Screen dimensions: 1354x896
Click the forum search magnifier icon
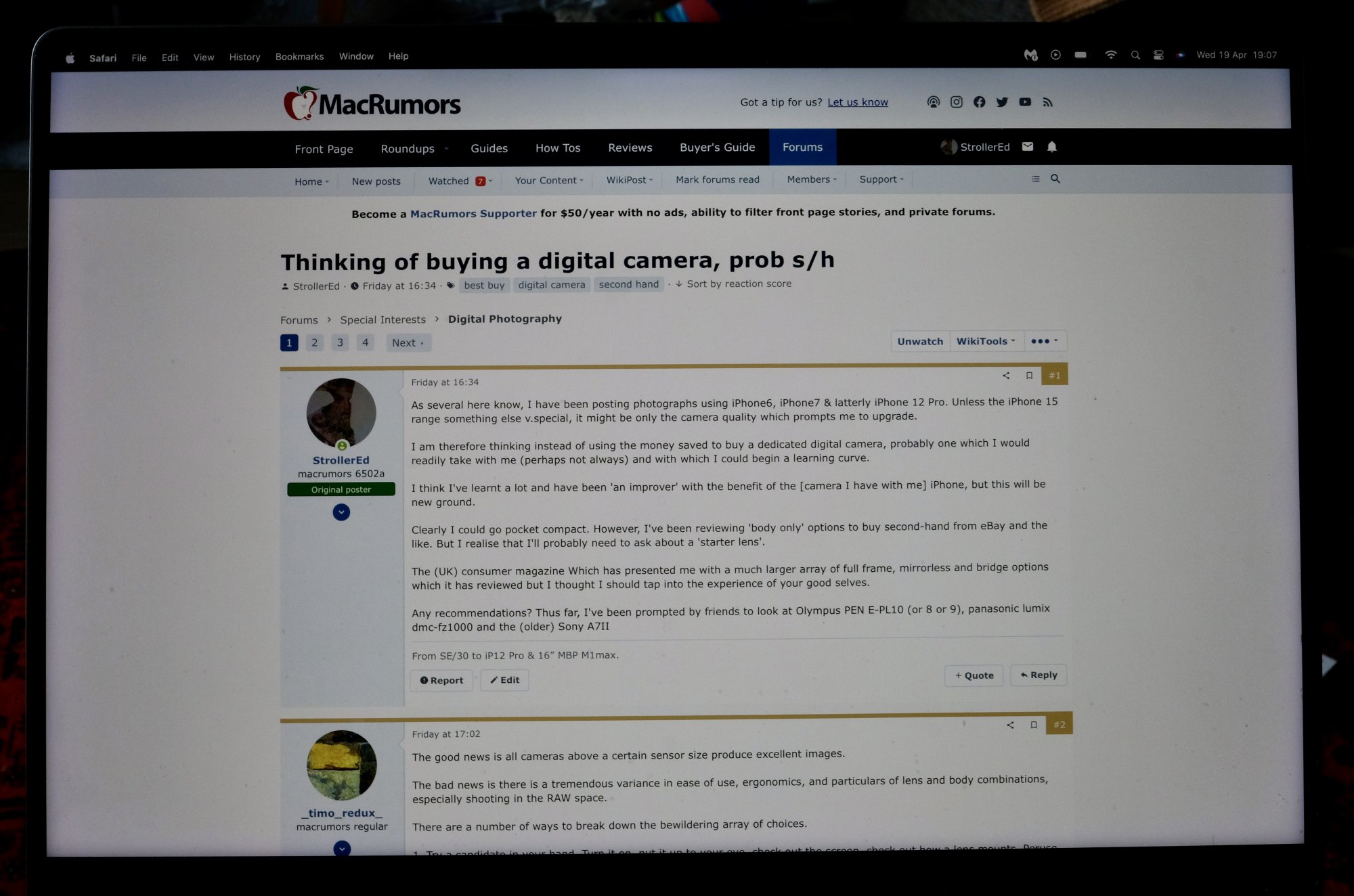1055,179
